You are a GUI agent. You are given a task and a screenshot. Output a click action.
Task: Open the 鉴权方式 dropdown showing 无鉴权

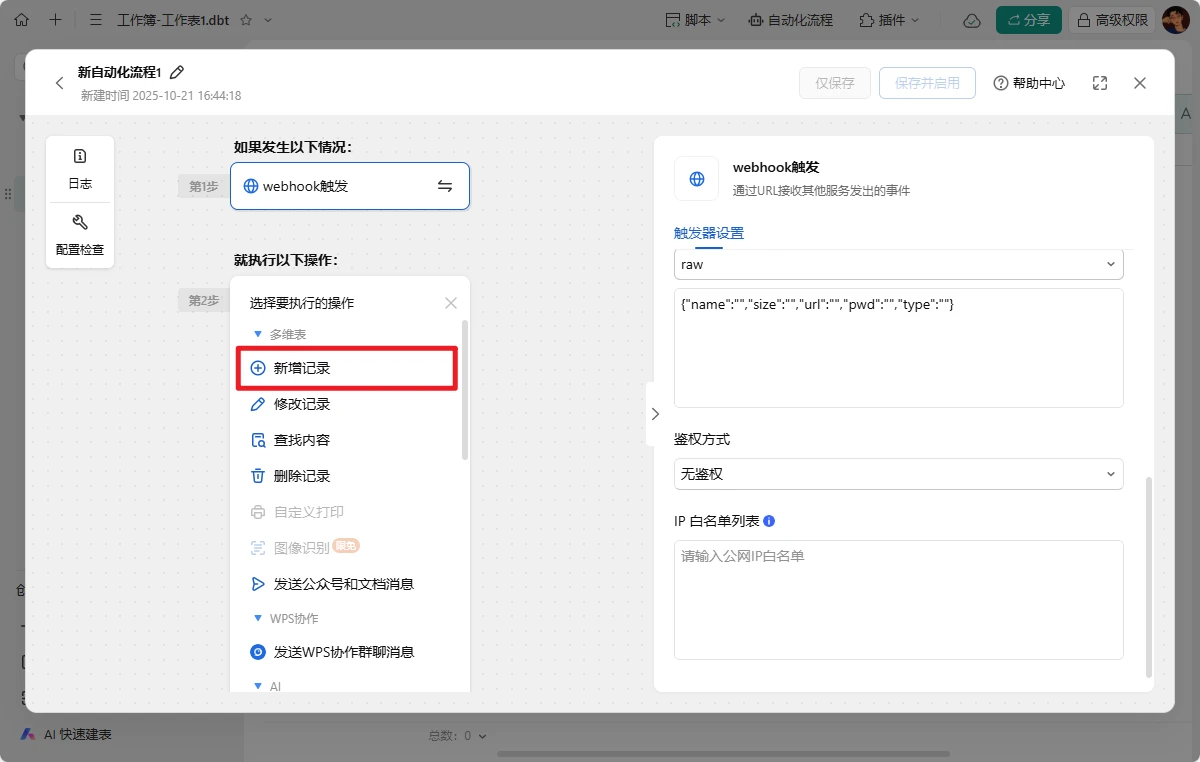click(x=898, y=474)
